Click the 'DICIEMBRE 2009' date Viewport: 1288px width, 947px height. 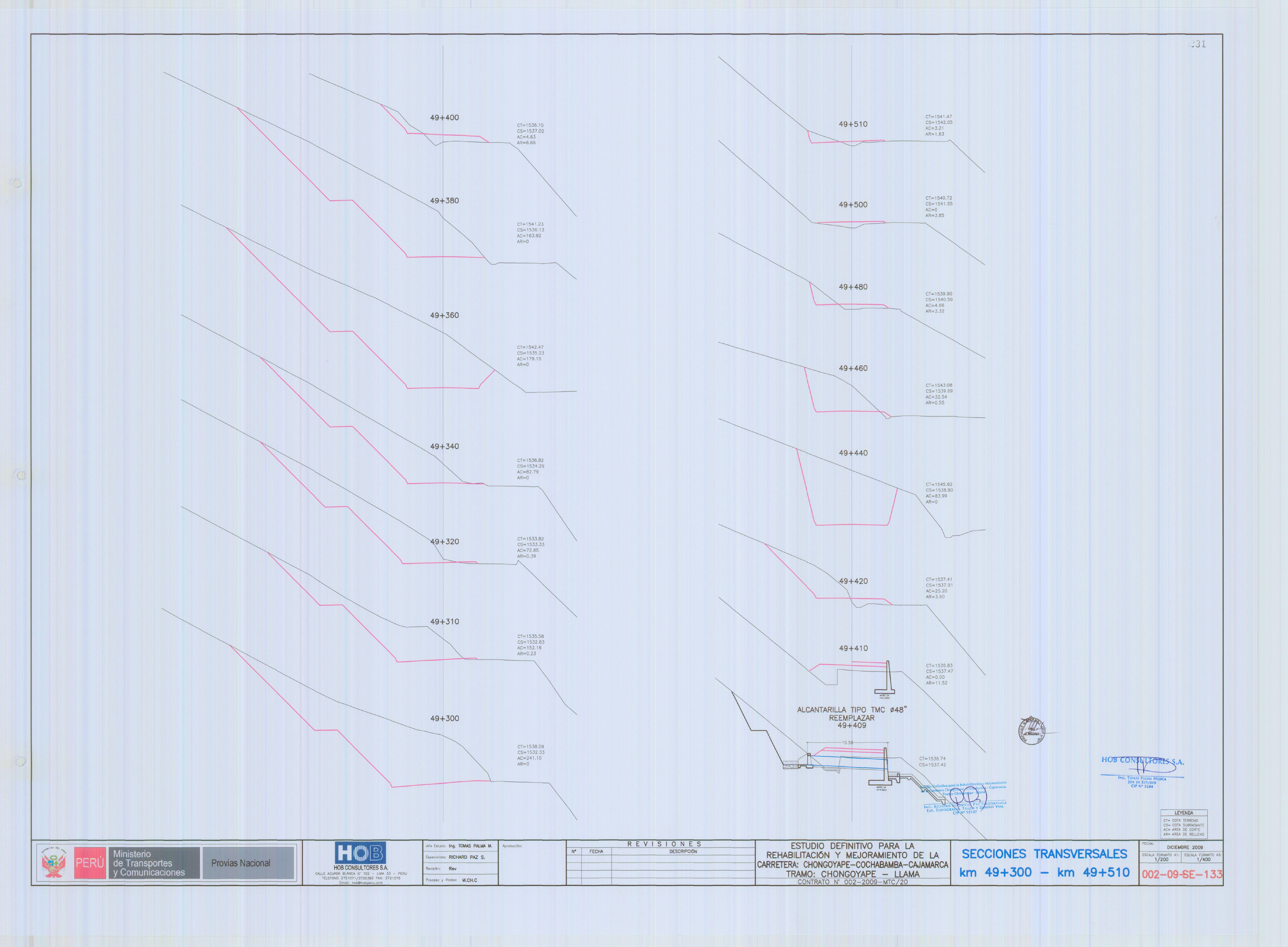[1185, 847]
